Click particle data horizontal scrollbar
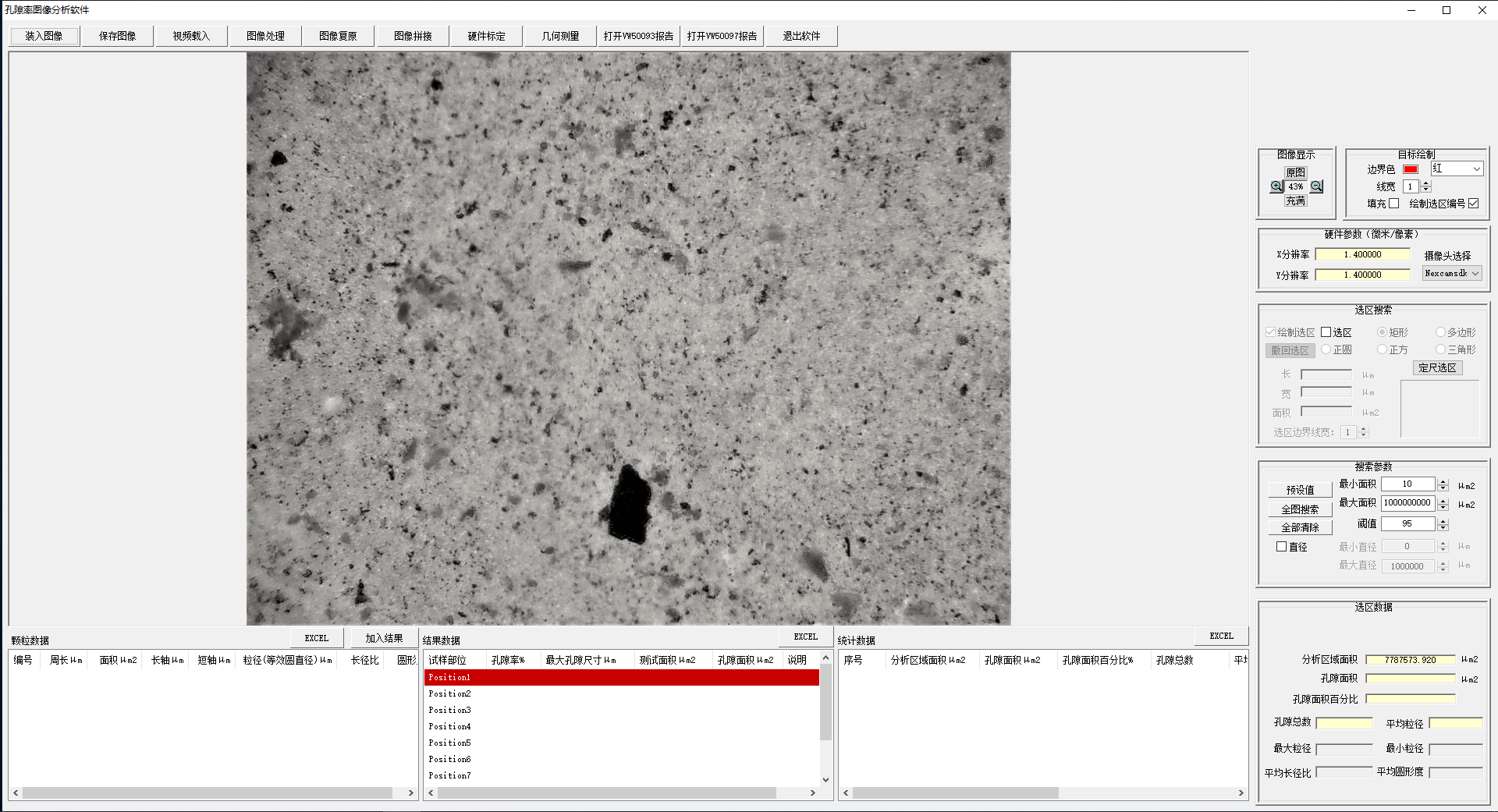Image resolution: width=1498 pixels, height=812 pixels. [208, 792]
